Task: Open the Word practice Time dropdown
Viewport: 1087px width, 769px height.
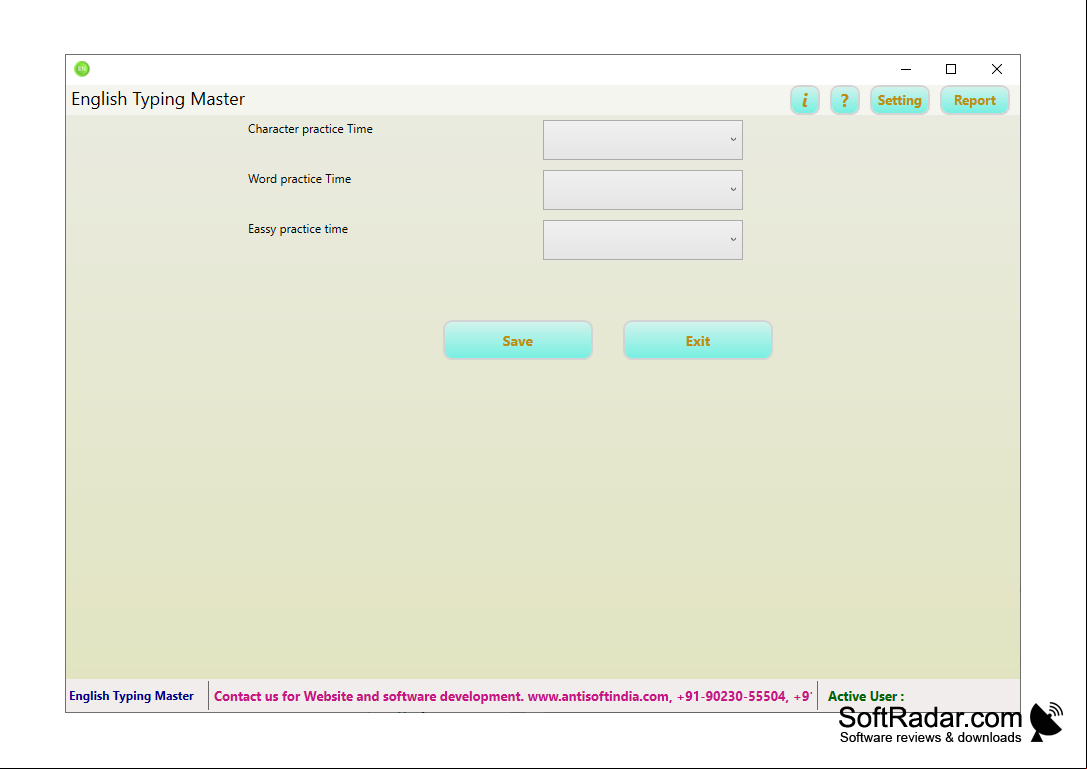Action: [x=643, y=190]
